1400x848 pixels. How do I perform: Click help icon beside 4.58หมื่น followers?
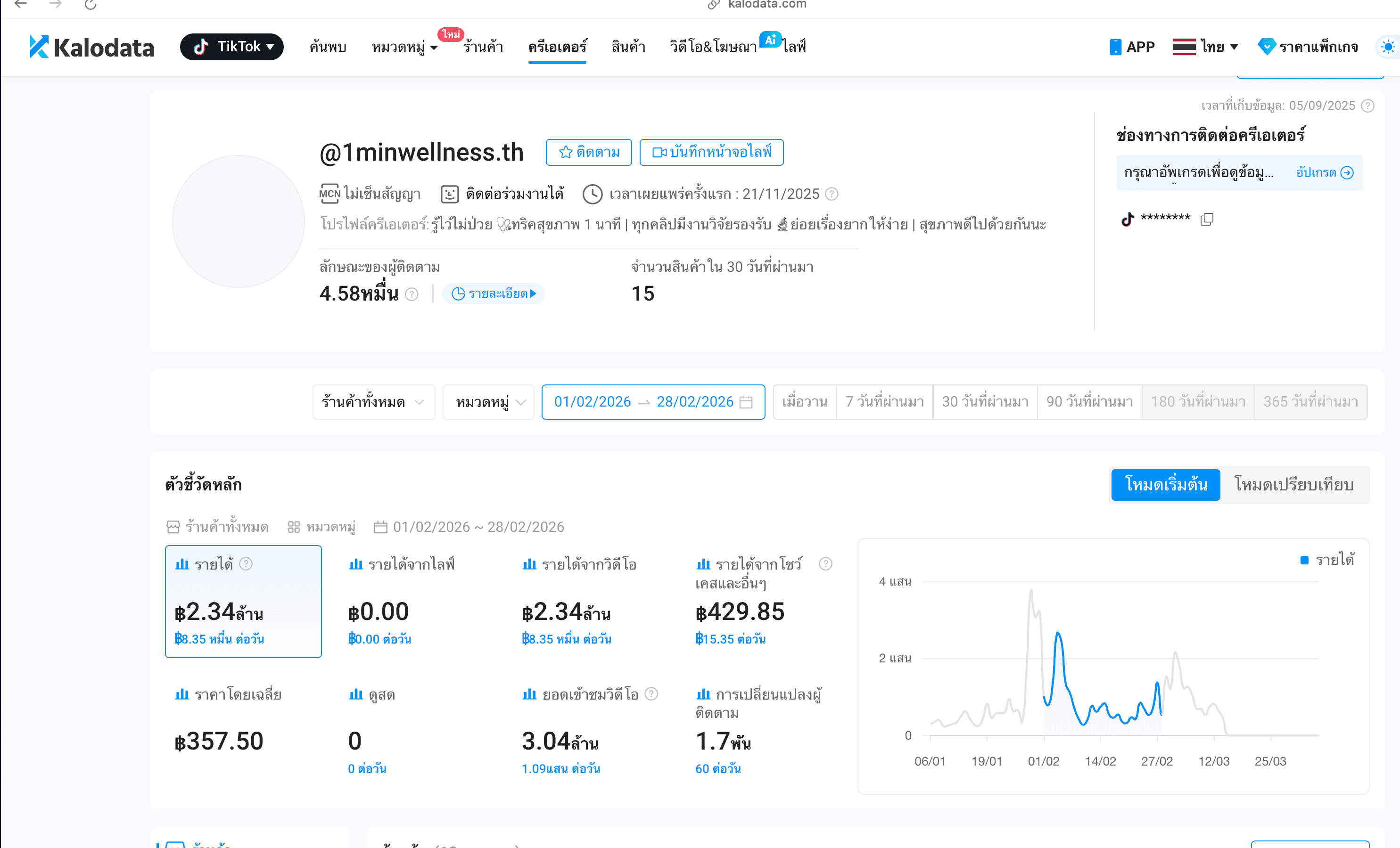point(412,294)
